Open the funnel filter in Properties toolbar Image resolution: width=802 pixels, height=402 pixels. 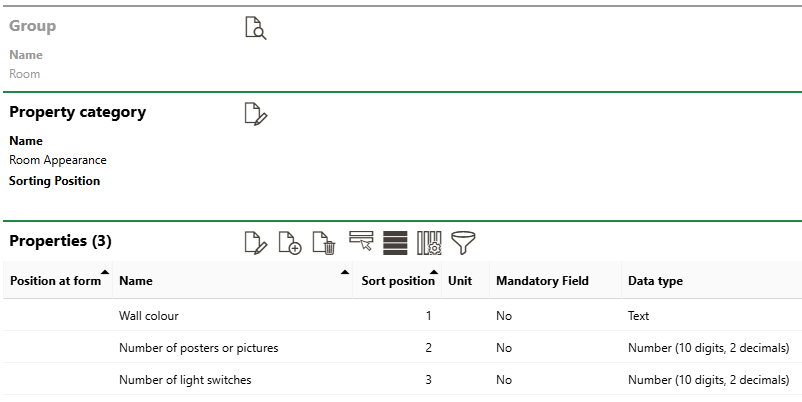463,242
